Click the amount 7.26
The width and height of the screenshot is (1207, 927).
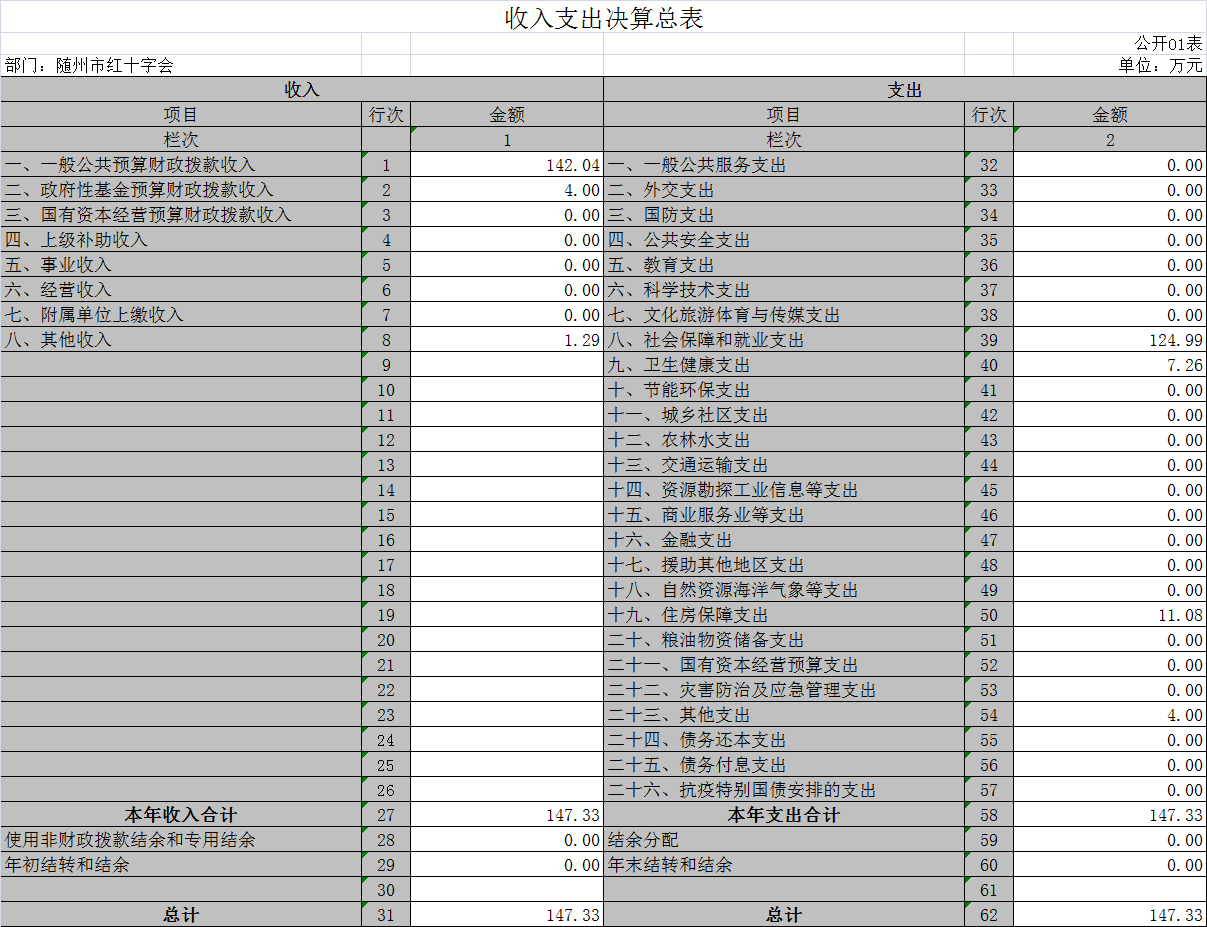point(1110,365)
